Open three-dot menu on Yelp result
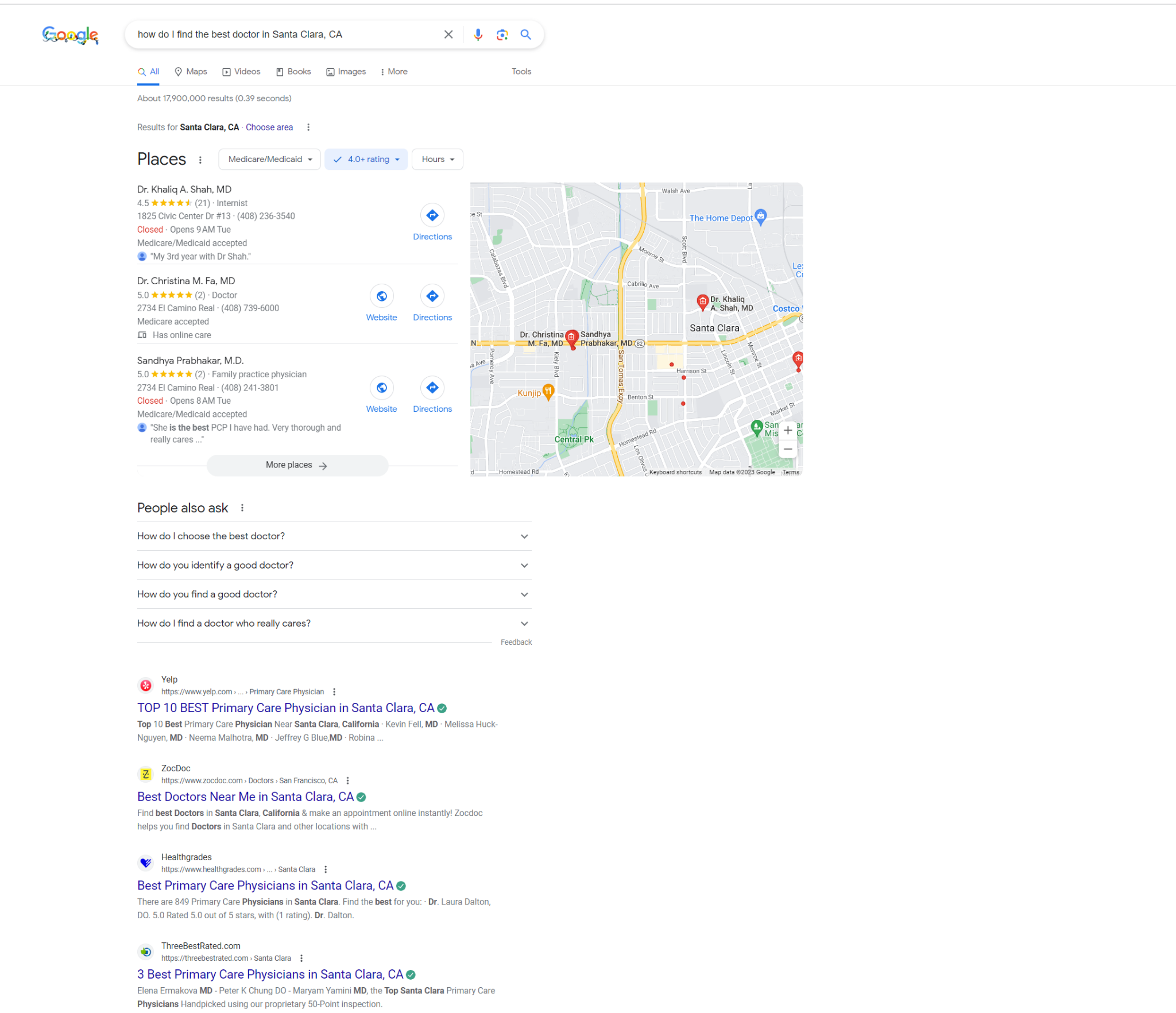 (334, 691)
